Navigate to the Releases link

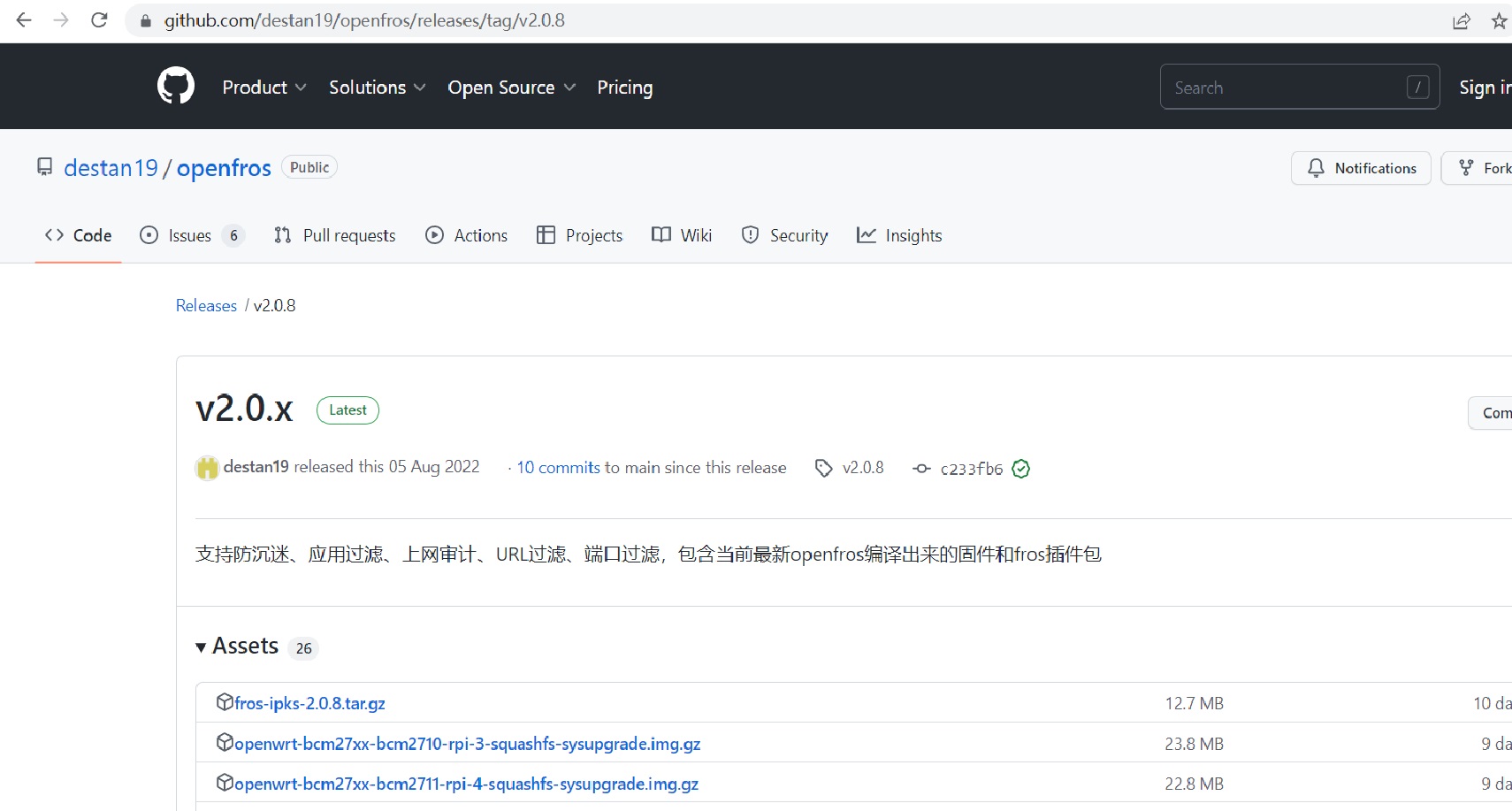[x=206, y=305]
